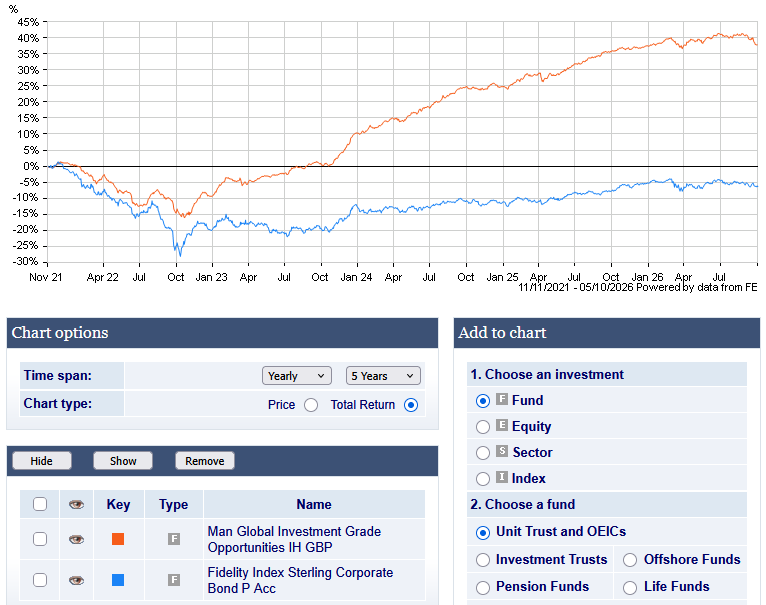This screenshot has width=766, height=605.
Task: Choose the Offshore Funds radio
Action: point(630,560)
